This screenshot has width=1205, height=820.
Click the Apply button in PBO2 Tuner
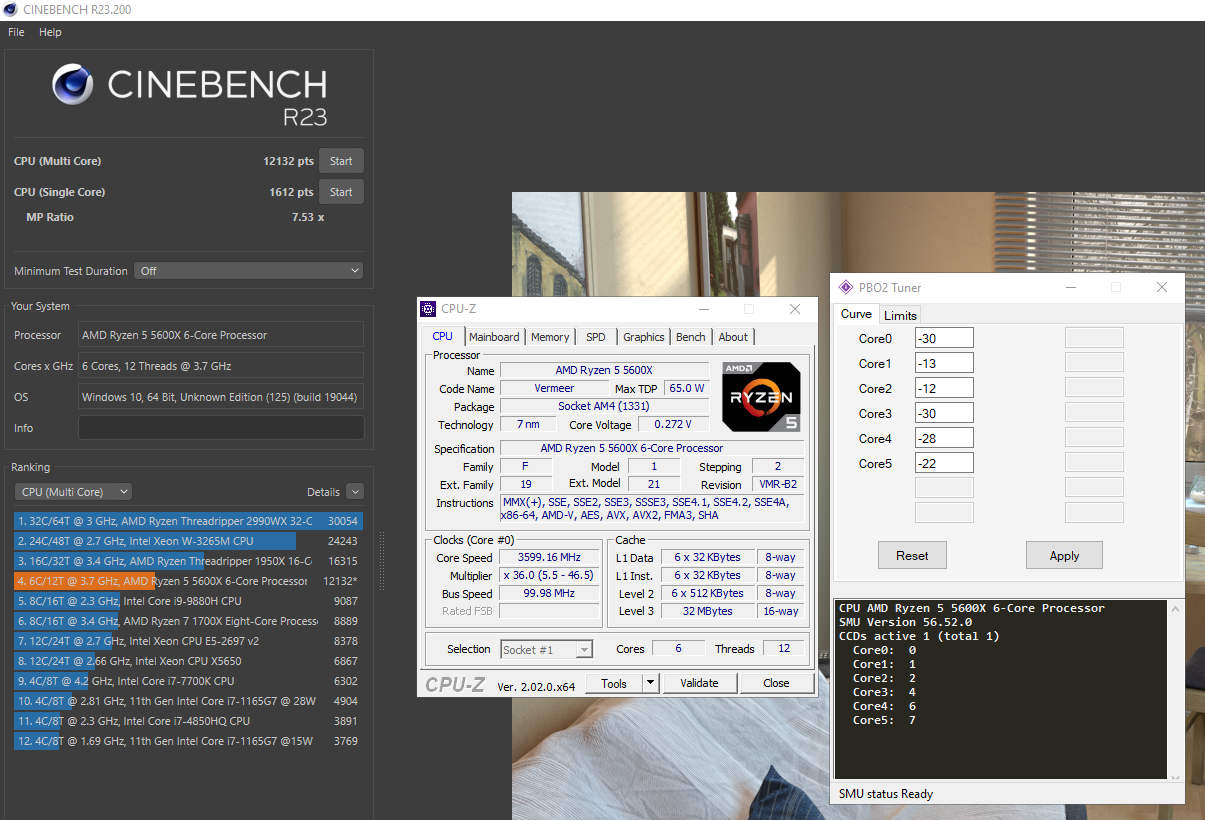[x=1064, y=555]
